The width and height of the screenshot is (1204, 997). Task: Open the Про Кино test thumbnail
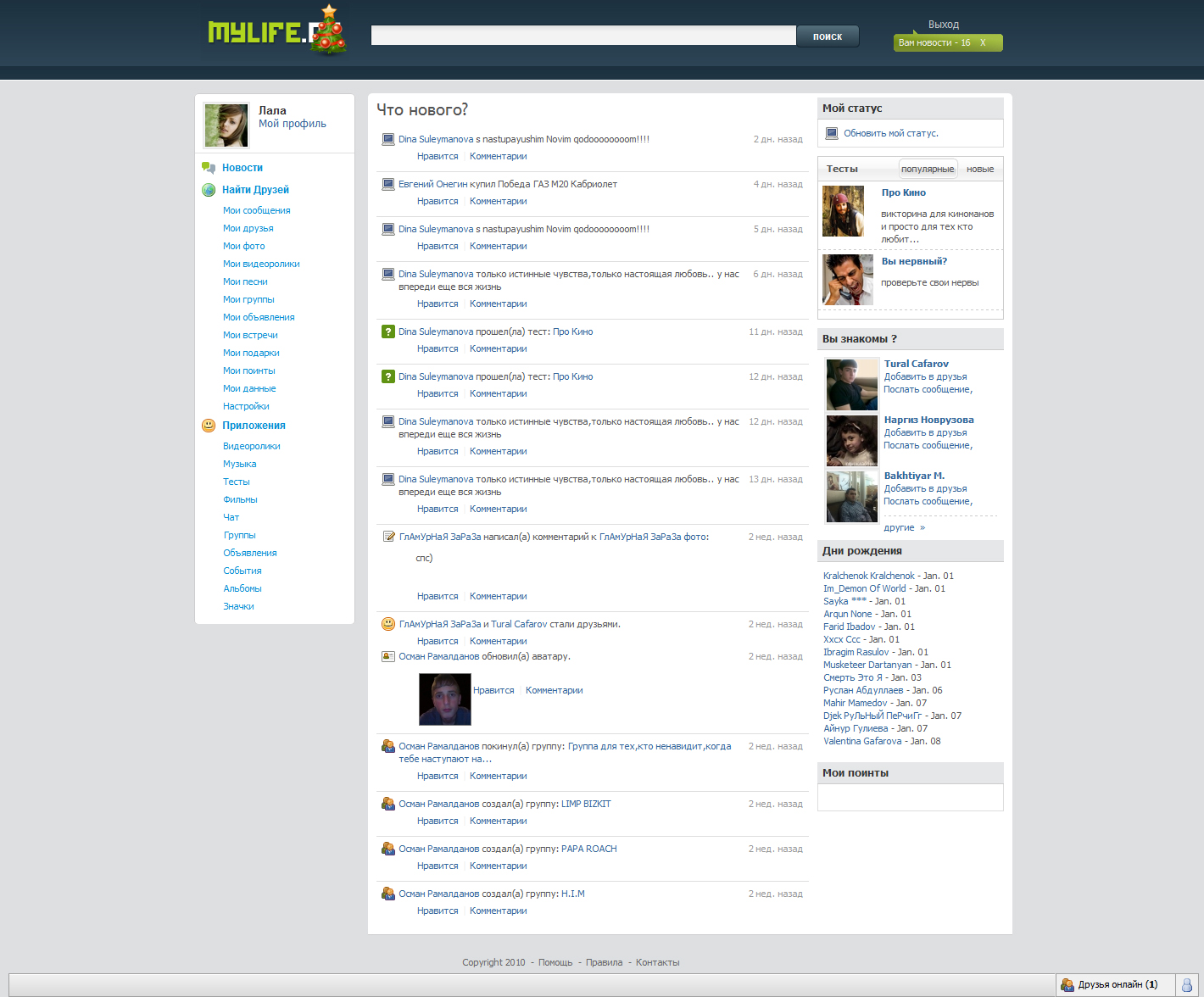pyautogui.click(x=843, y=211)
